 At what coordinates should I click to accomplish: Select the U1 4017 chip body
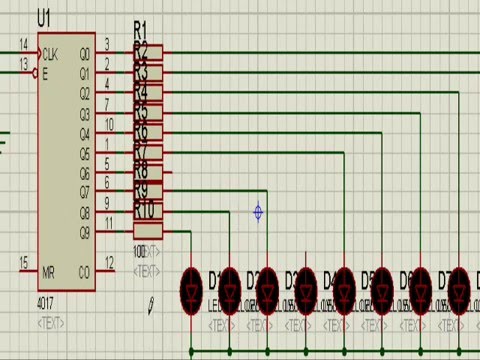pyautogui.click(x=67, y=162)
